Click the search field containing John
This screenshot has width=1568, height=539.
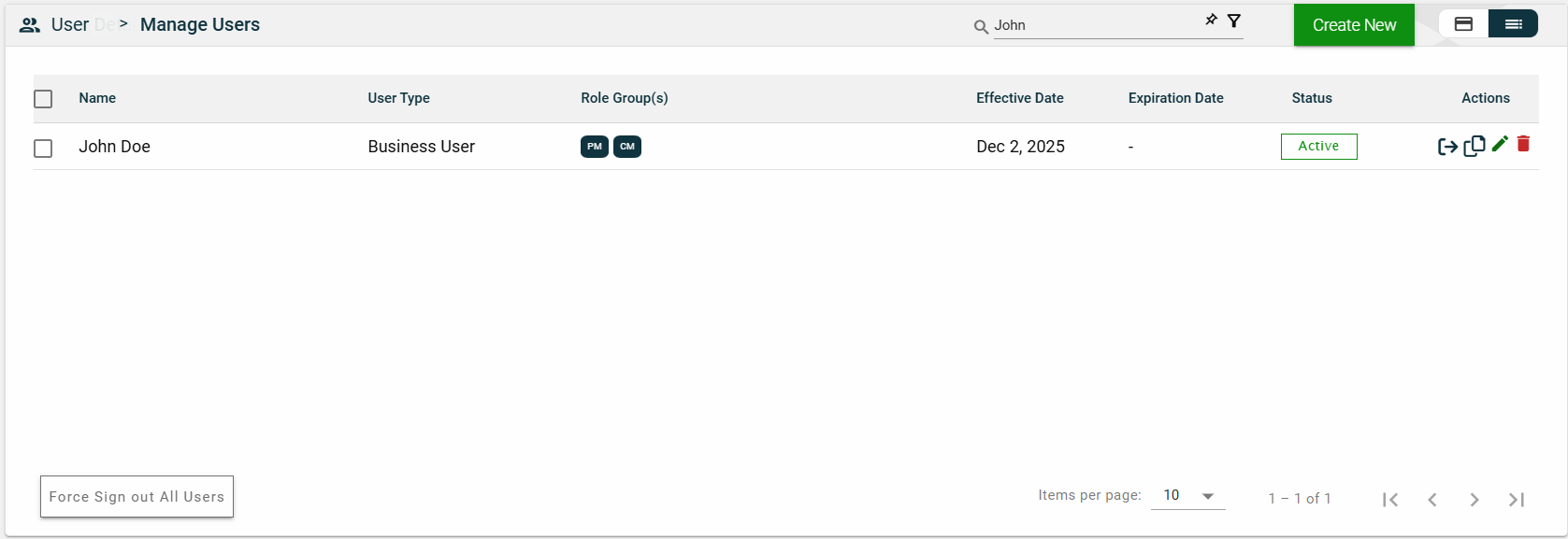pyautogui.click(x=1094, y=26)
